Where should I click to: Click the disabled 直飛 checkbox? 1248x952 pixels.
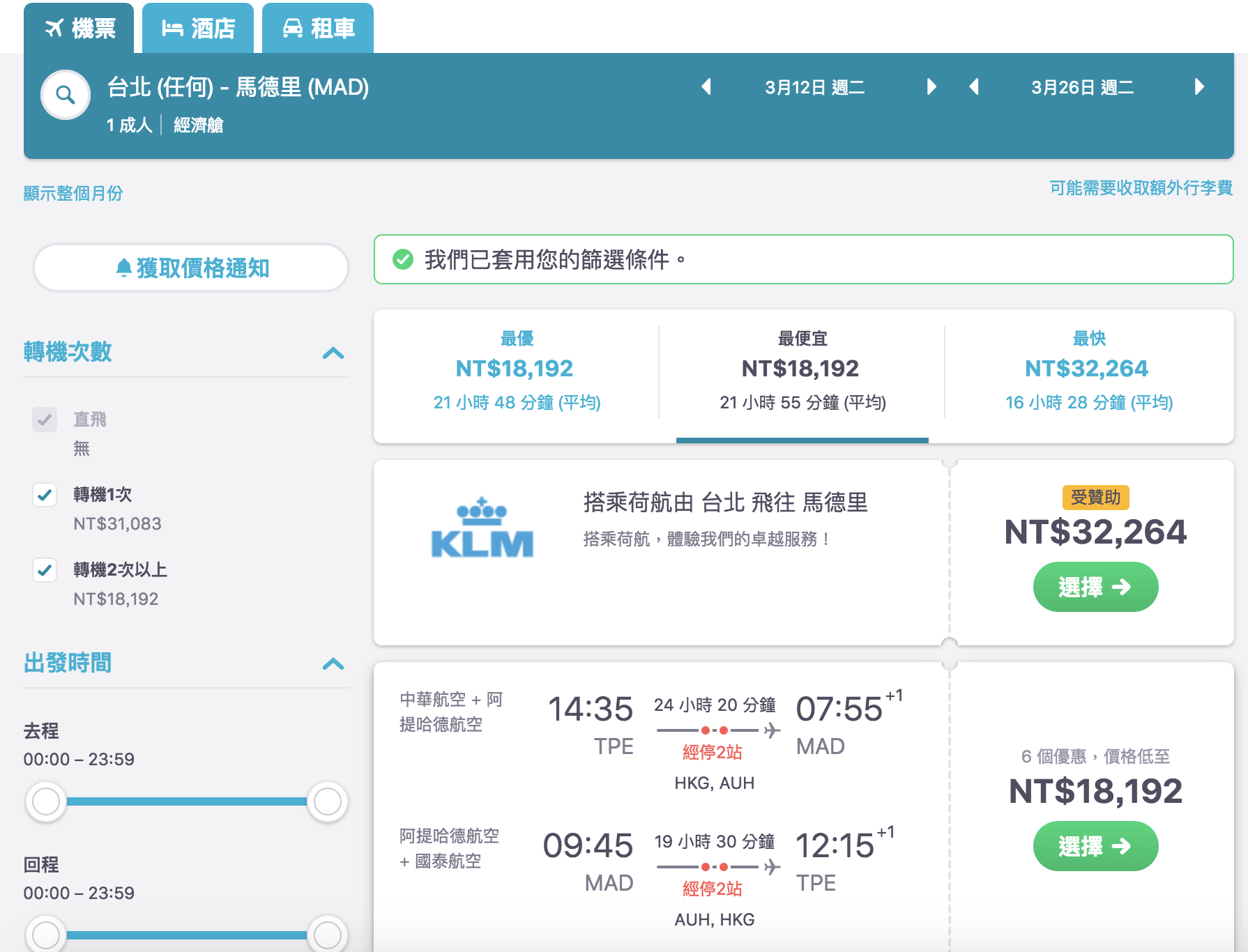pos(45,420)
